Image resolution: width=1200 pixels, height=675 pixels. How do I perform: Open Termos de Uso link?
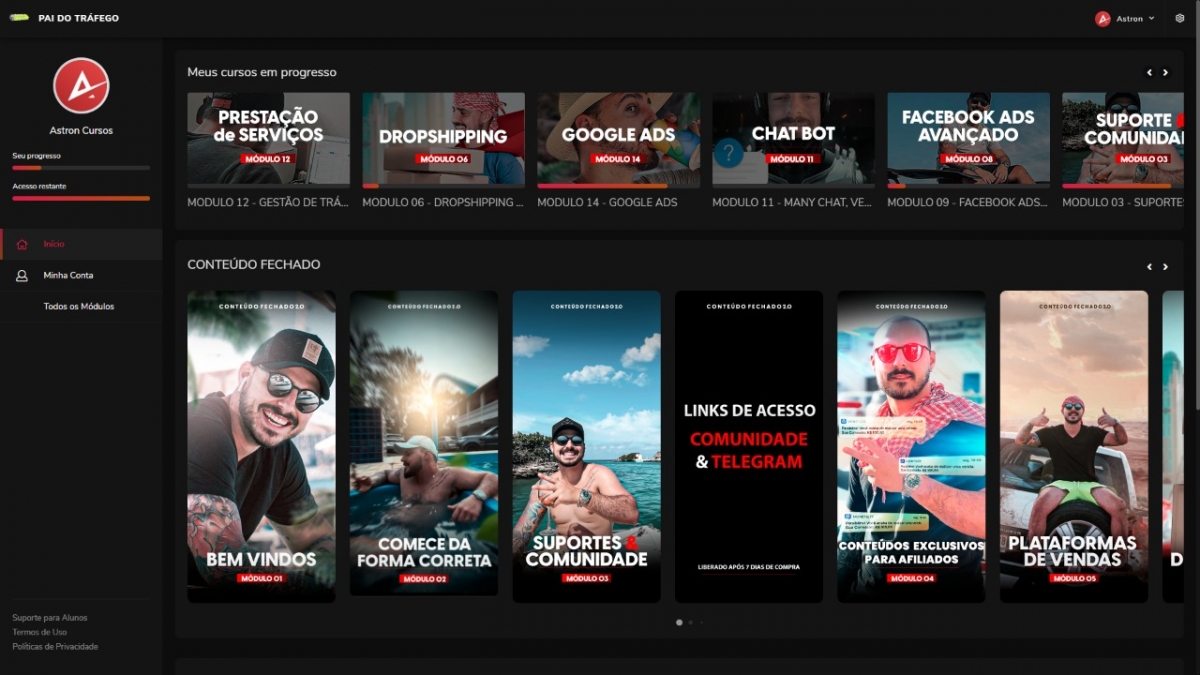[39, 632]
